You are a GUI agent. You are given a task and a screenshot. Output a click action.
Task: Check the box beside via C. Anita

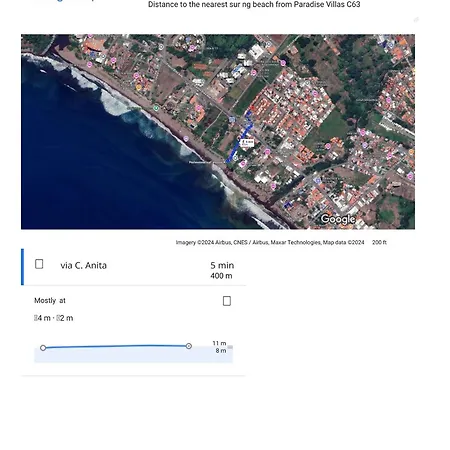pyautogui.click(x=39, y=264)
